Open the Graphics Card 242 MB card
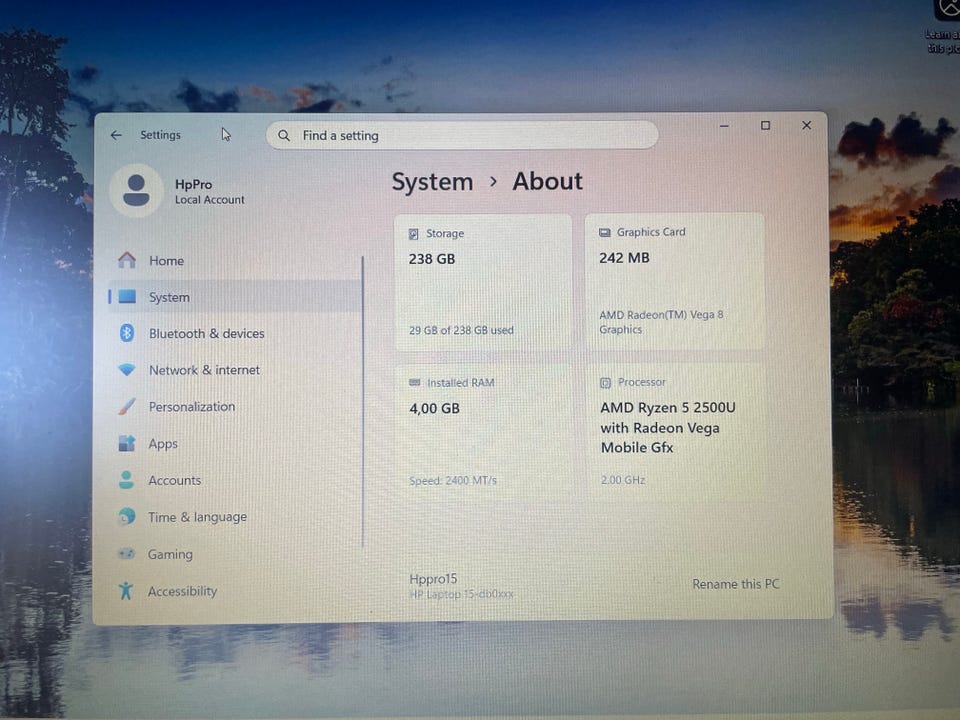Screen dimensions: 960x720 [674, 281]
